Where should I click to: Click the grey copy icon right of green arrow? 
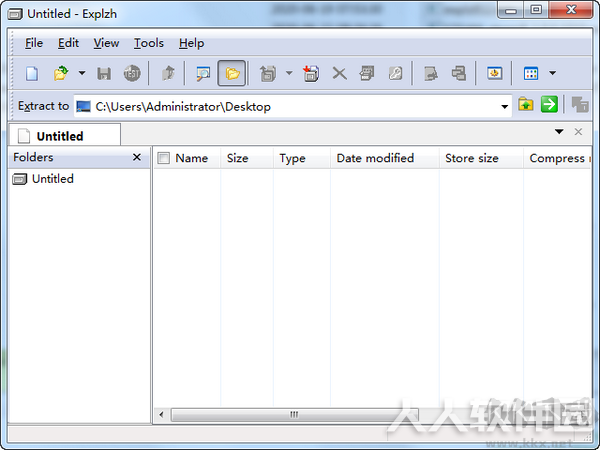point(580,104)
